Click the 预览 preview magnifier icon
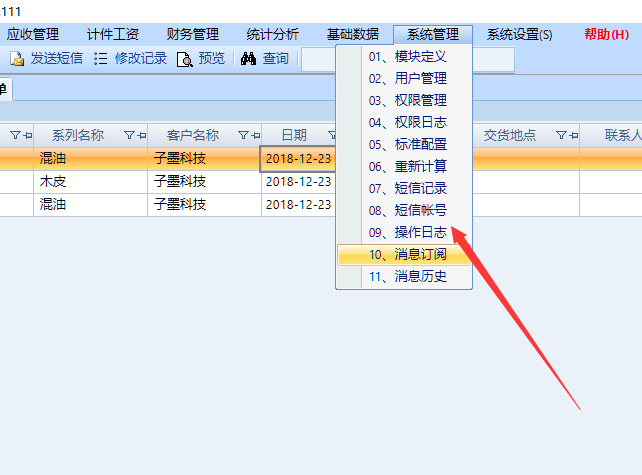 pyautogui.click(x=184, y=59)
